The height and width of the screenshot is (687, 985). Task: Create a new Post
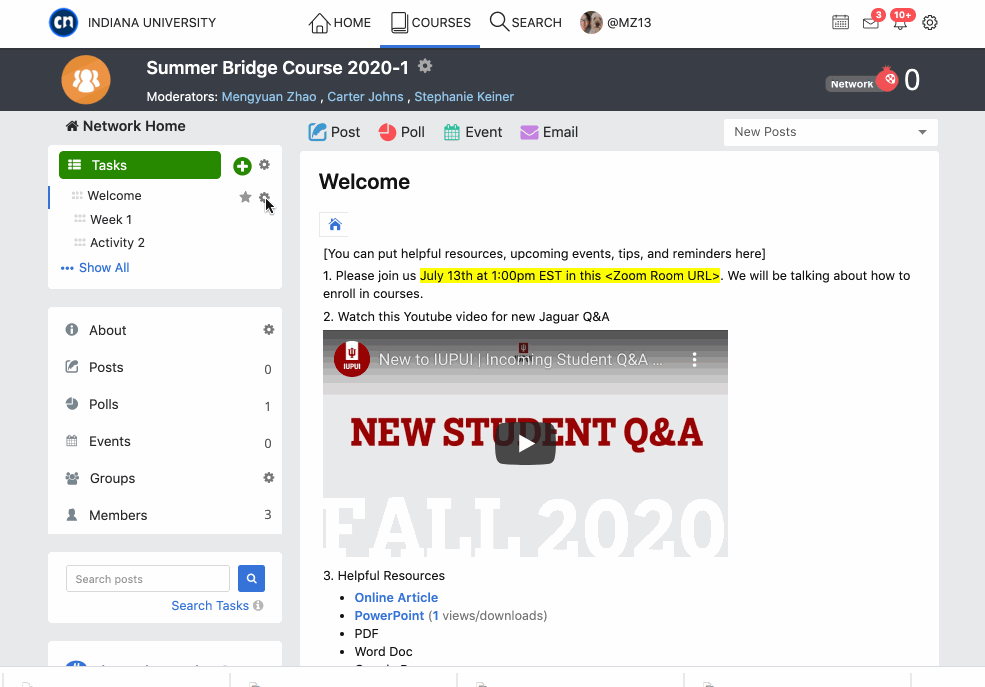click(x=334, y=132)
